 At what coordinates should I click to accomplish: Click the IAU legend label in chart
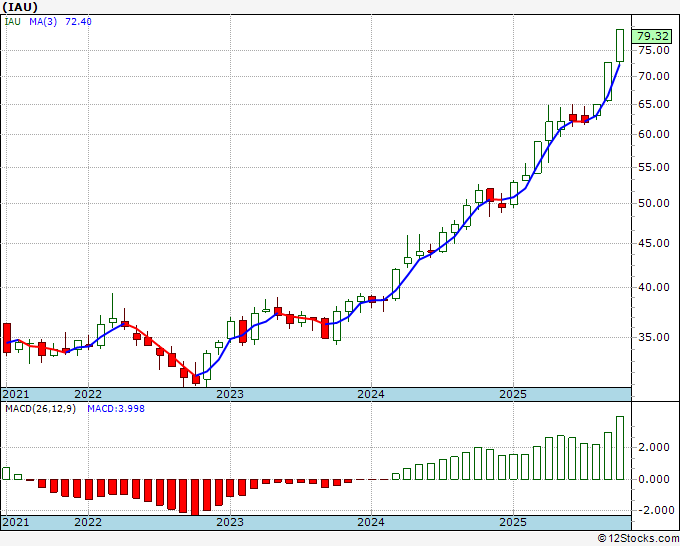click(x=13, y=22)
